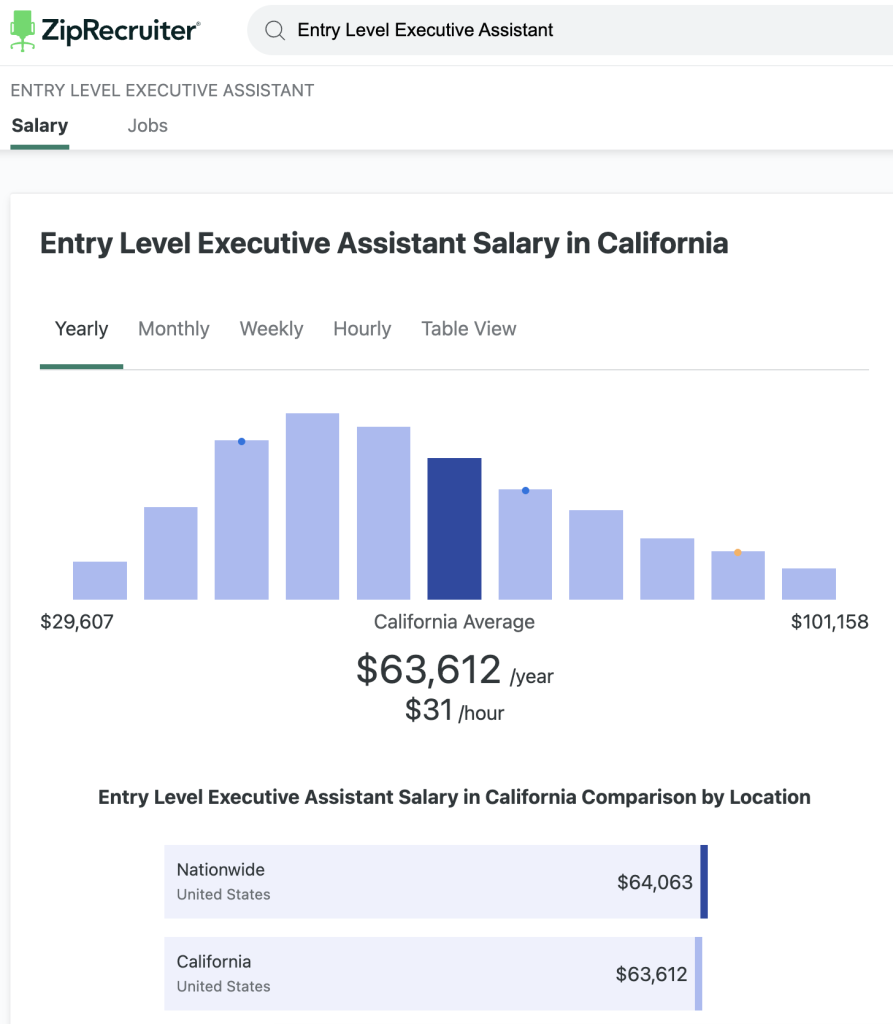Image resolution: width=893 pixels, height=1024 pixels.
Task: Click the rightmost histogram bar
Action: (809, 584)
